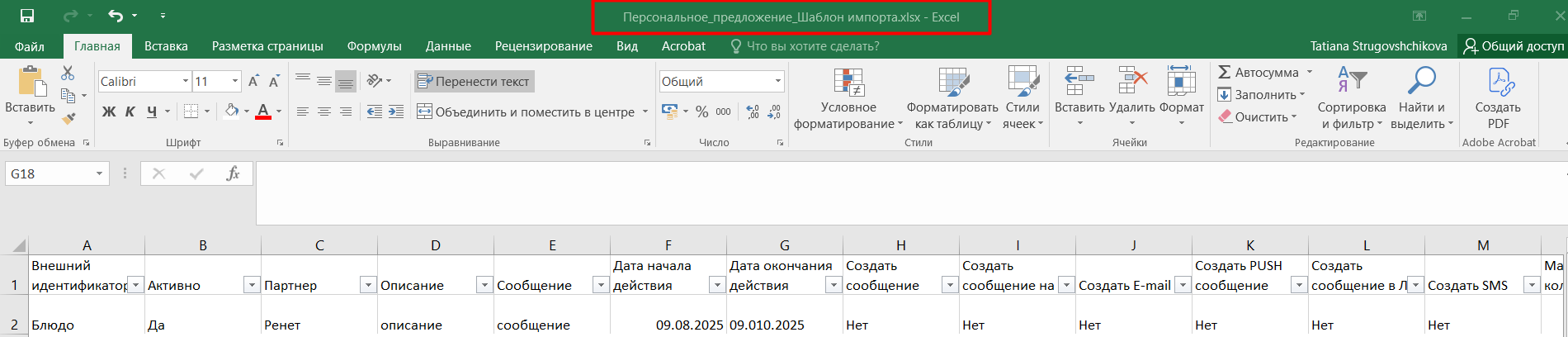
Task: Insert cells using Вставить in Ячейки group
Action: [x=1079, y=97]
